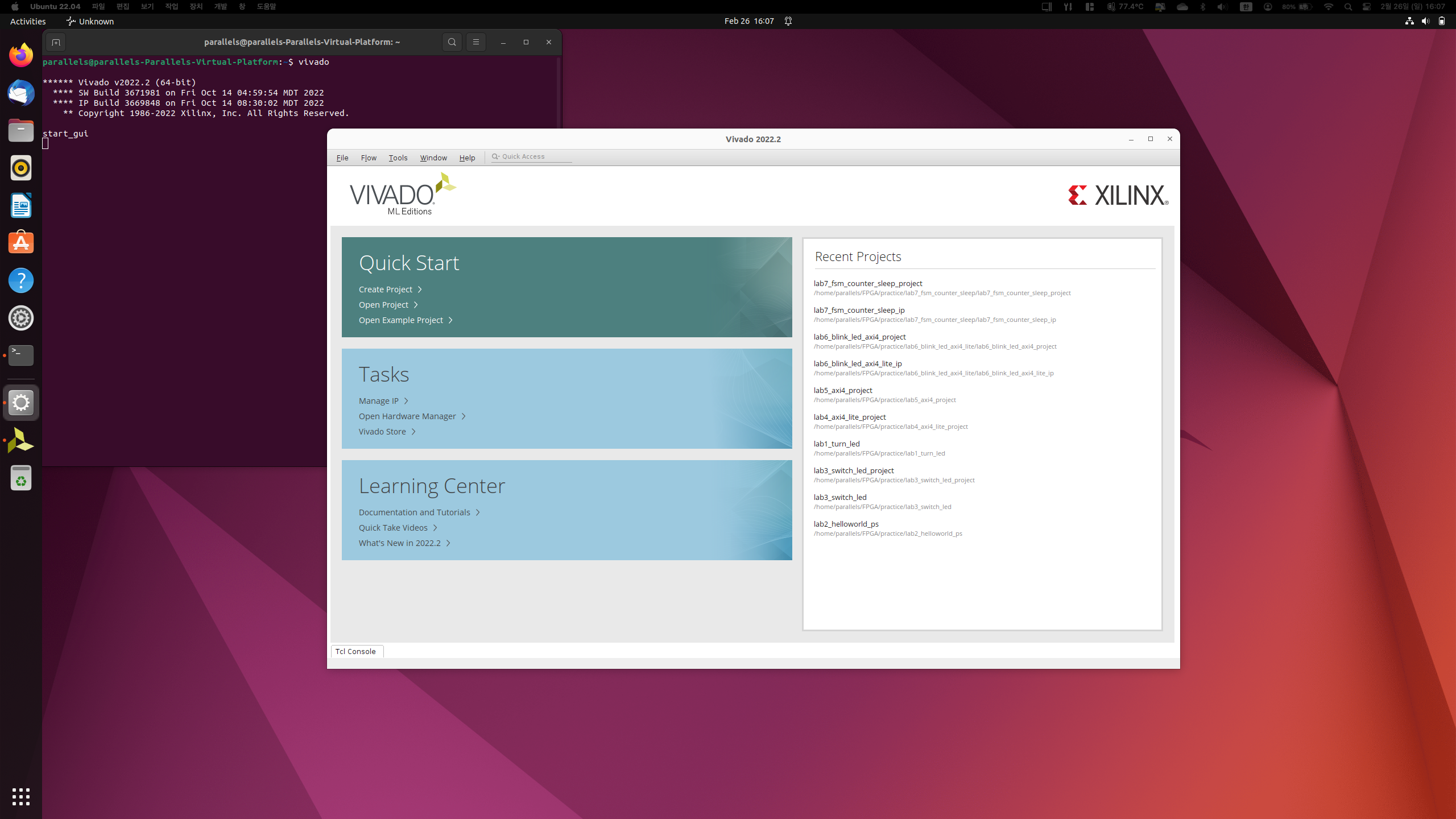
Task: Open the Mac menu bar 파일 menu
Action: (98, 6)
